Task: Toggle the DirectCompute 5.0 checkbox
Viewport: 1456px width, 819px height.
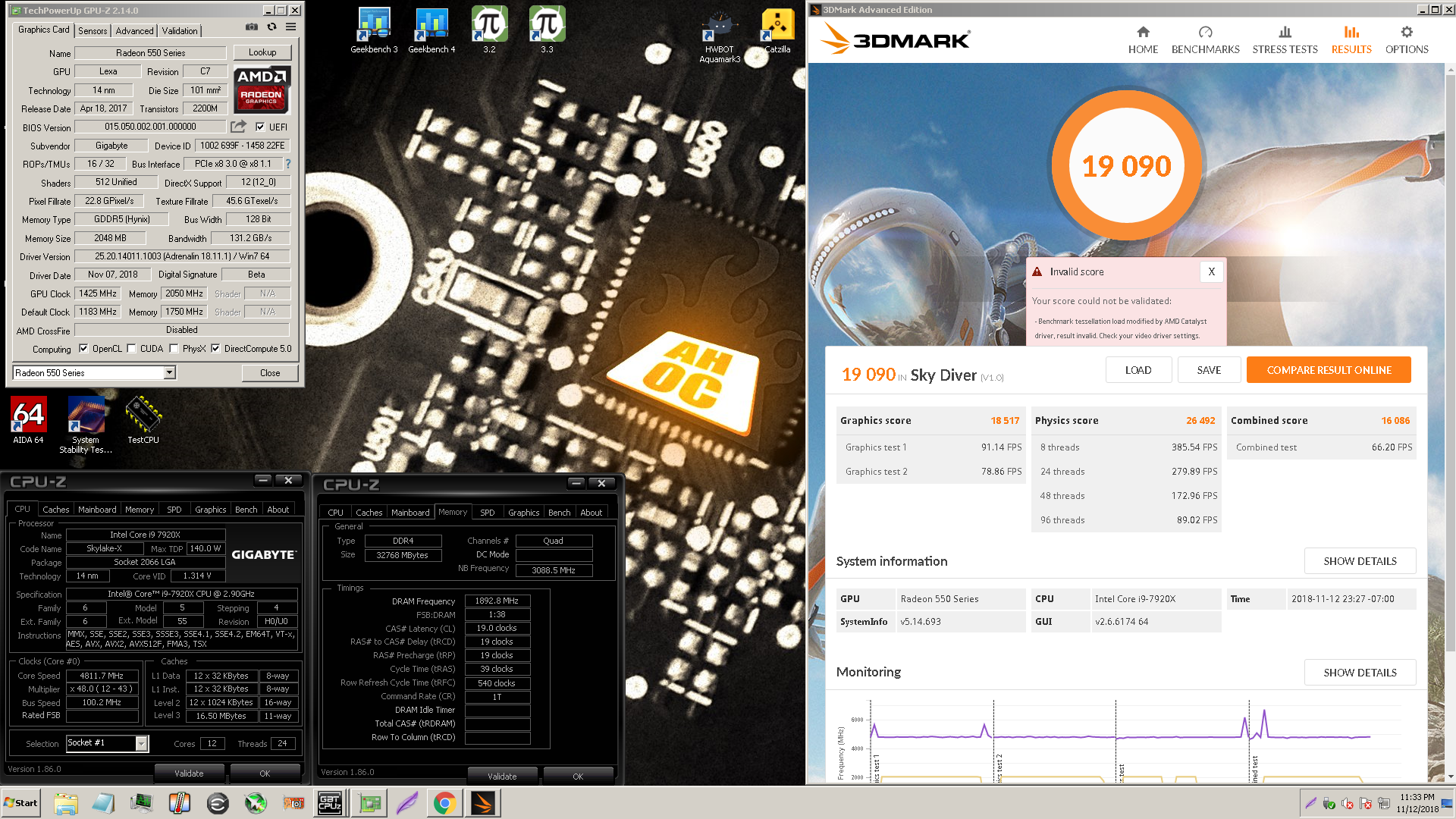Action: [x=215, y=349]
